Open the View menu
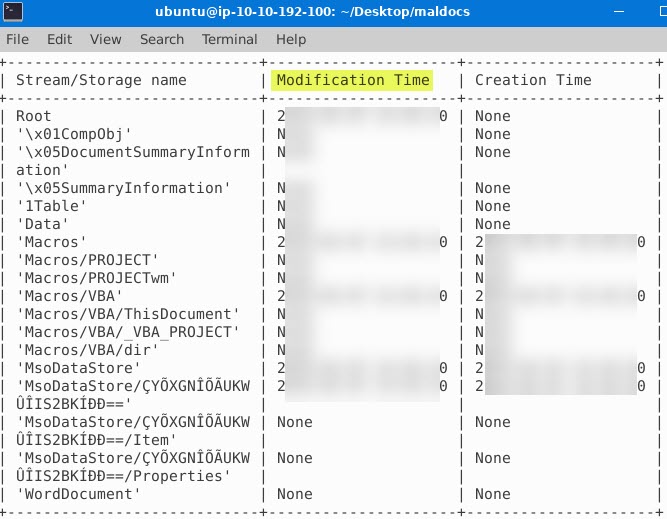This screenshot has width=667, height=519. click(x=105, y=39)
